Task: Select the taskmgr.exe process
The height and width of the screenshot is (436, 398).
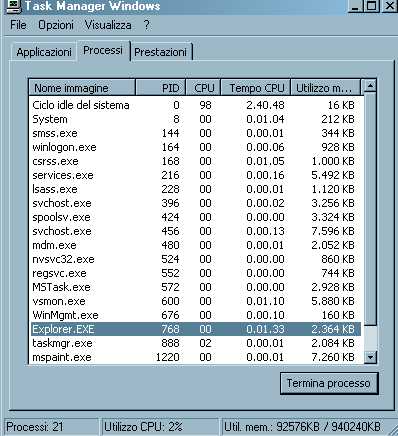Action: tap(195, 343)
